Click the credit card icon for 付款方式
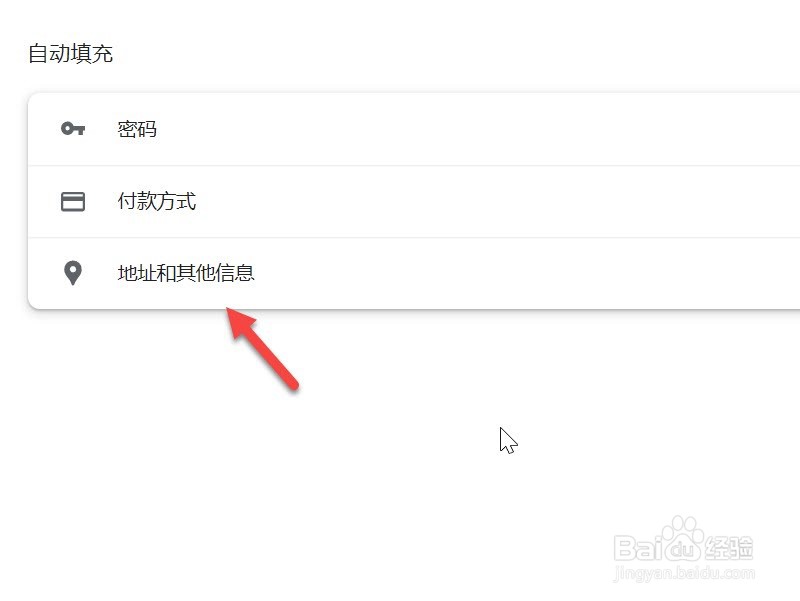The height and width of the screenshot is (601, 800). [73, 202]
